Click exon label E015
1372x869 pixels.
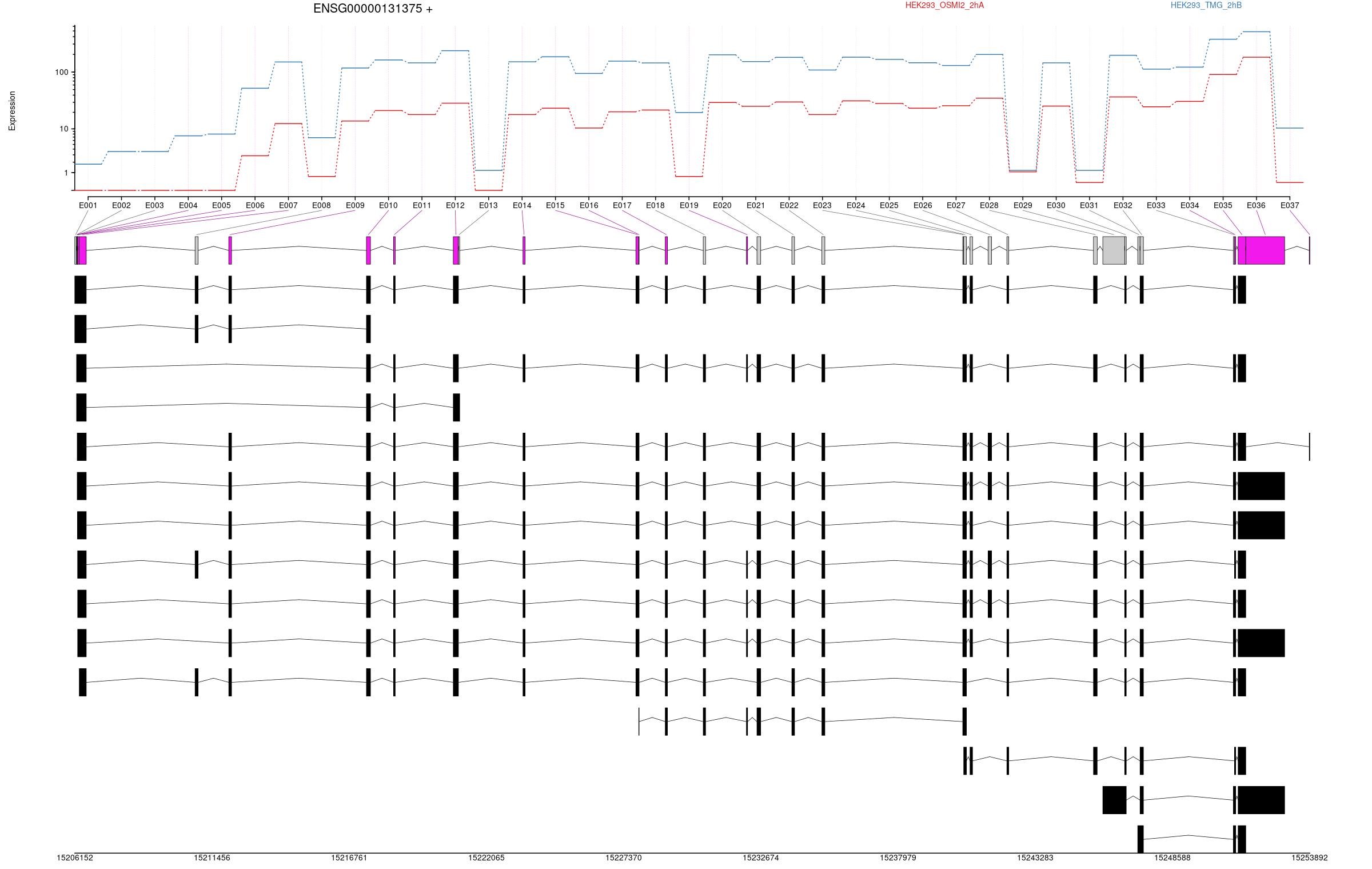pos(555,205)
